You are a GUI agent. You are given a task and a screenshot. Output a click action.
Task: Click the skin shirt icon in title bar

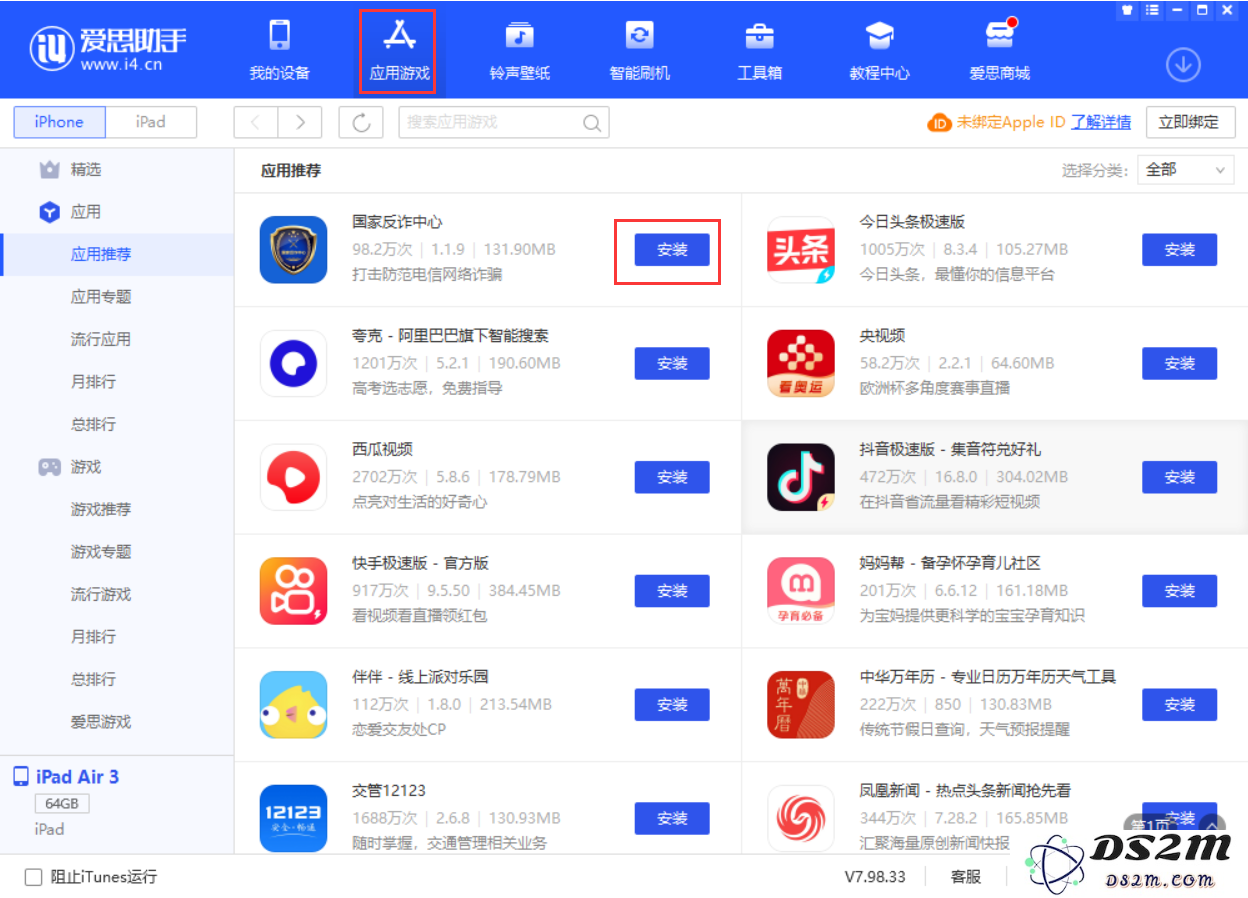[1128, 10]
